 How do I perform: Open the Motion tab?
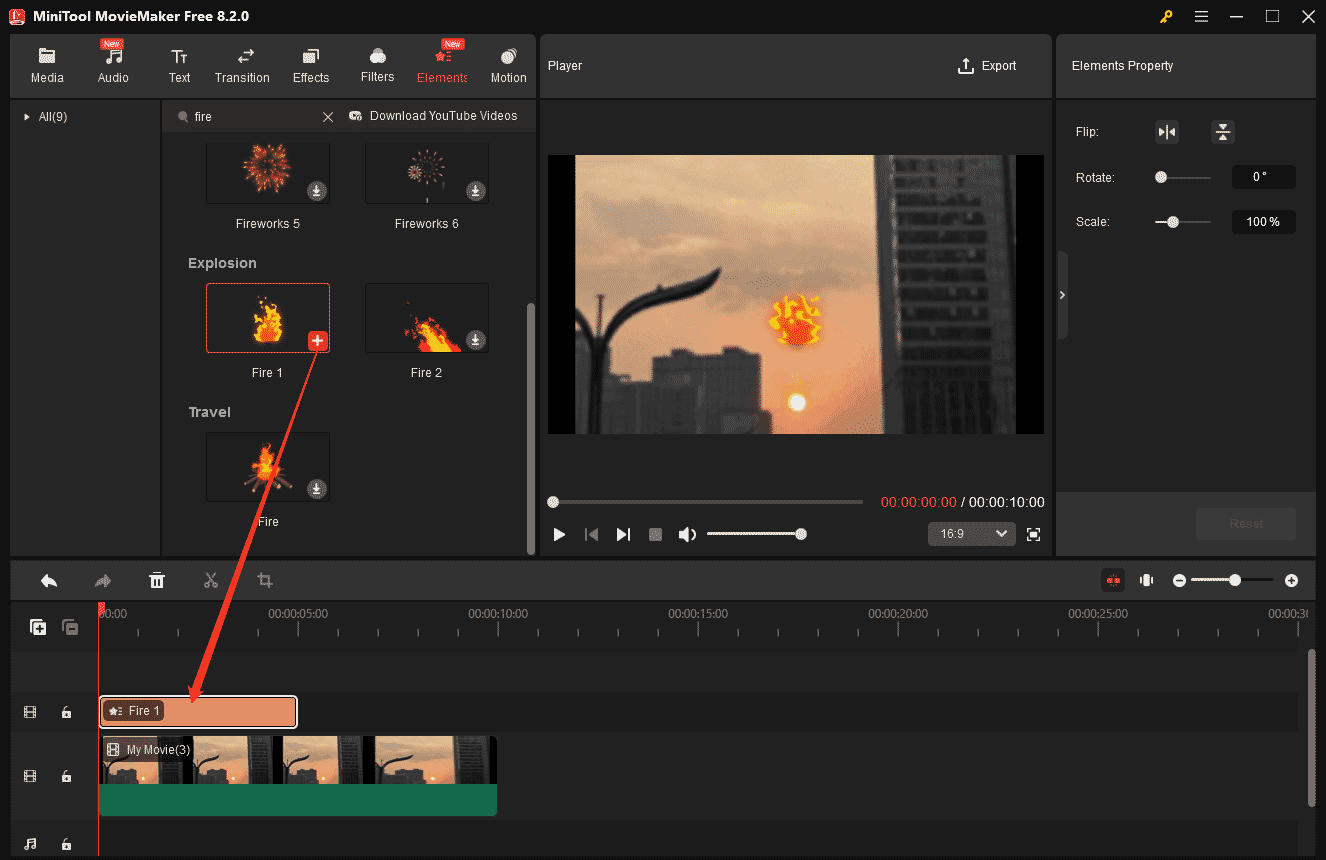(508, 66)
